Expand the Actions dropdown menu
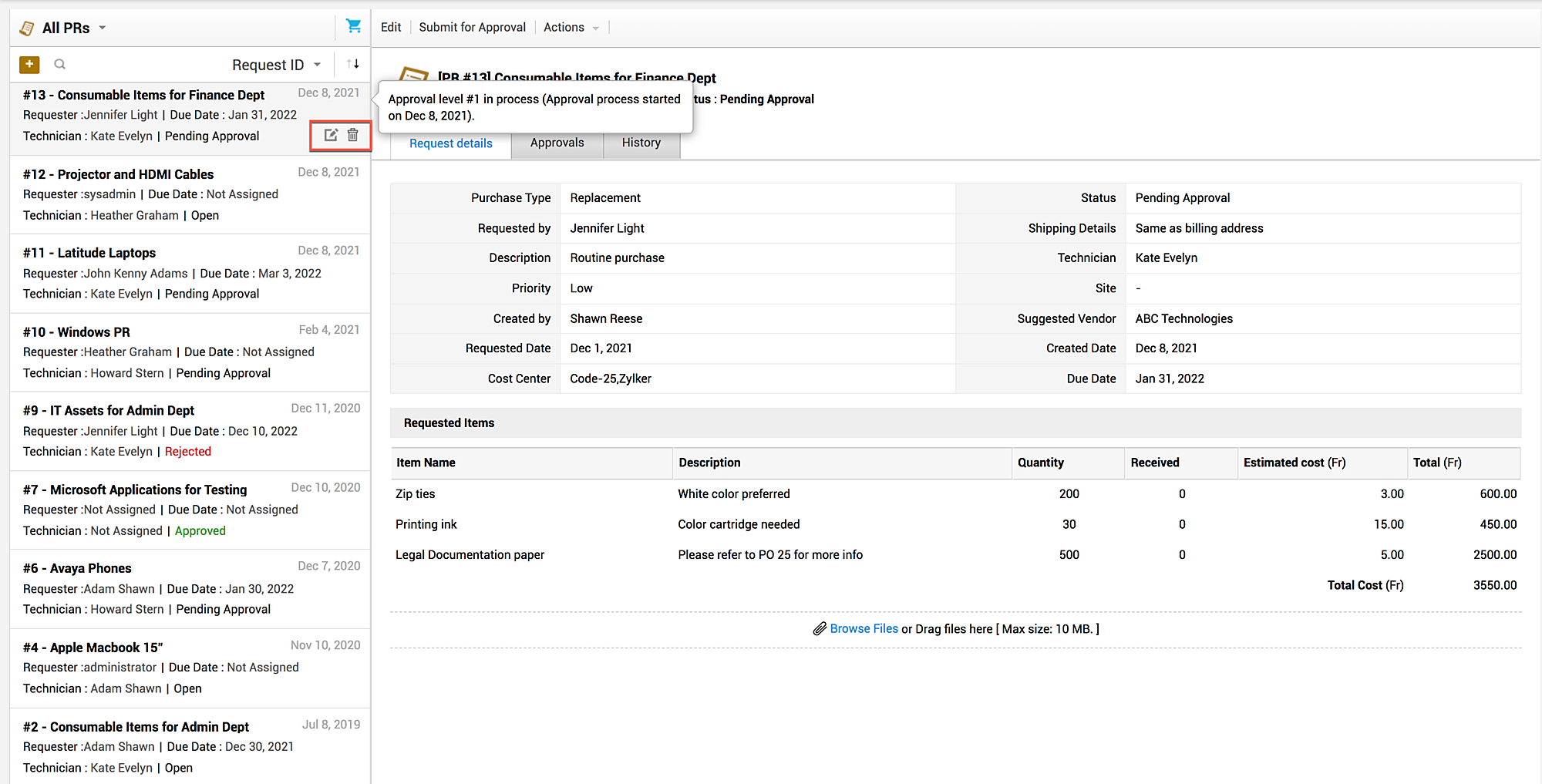 point(571,28)
